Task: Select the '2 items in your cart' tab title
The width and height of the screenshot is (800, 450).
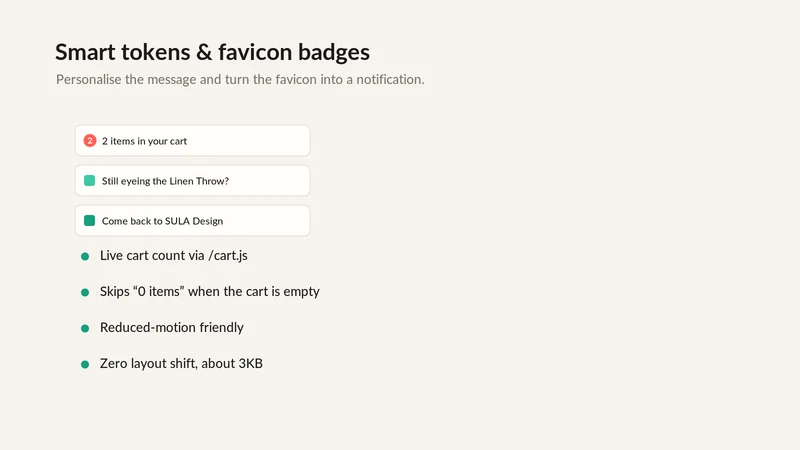Action: click(144, 141)
